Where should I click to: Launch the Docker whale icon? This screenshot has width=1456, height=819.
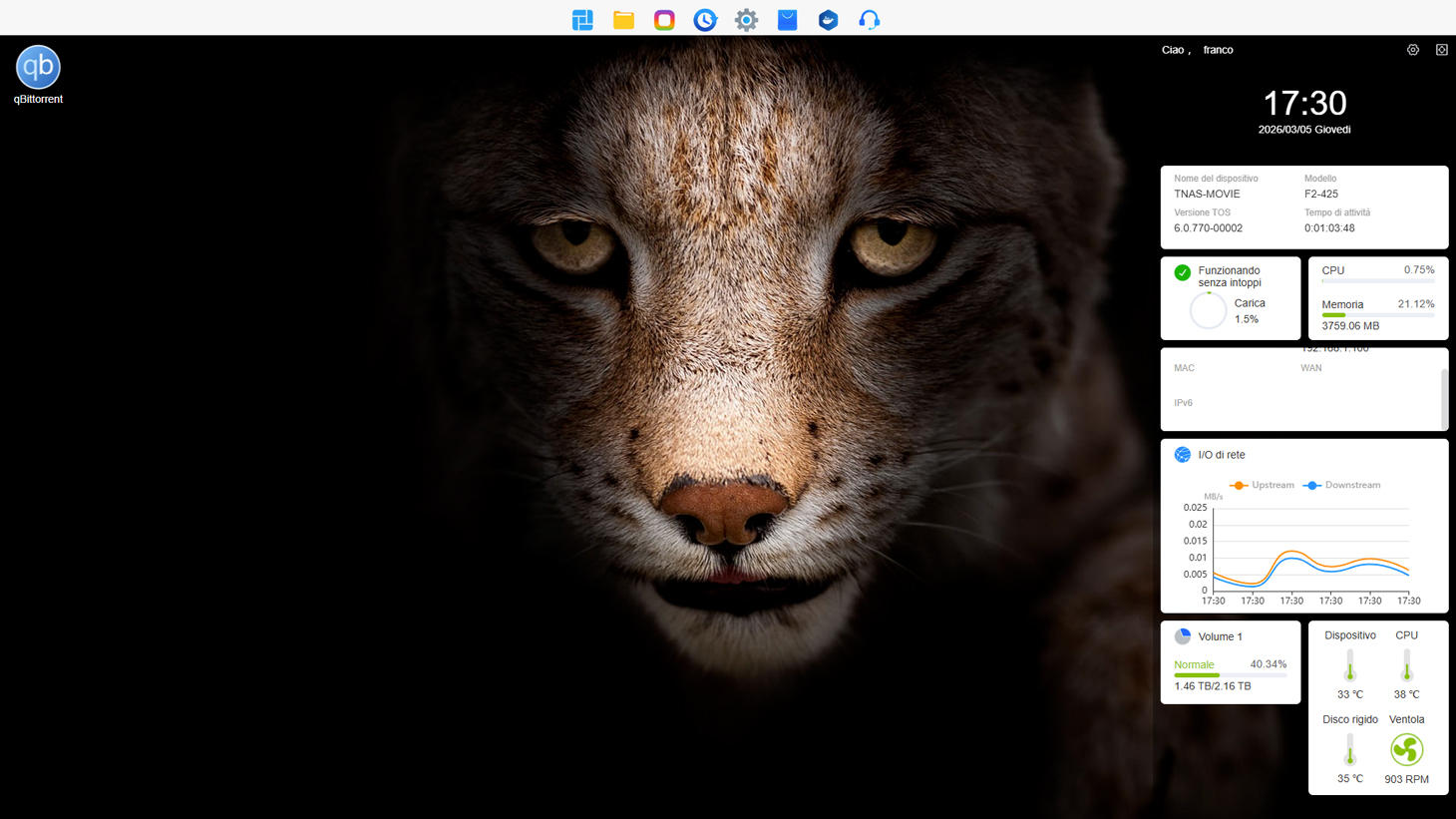pyautogui.click(x=828, y=20)
